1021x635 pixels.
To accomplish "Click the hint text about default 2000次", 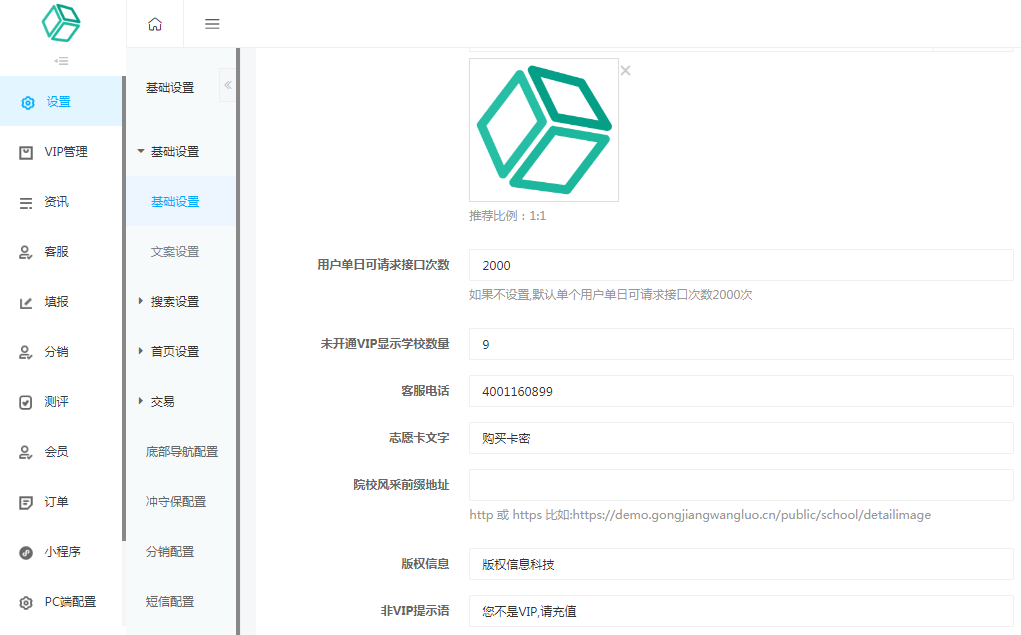I will point(611,294).
